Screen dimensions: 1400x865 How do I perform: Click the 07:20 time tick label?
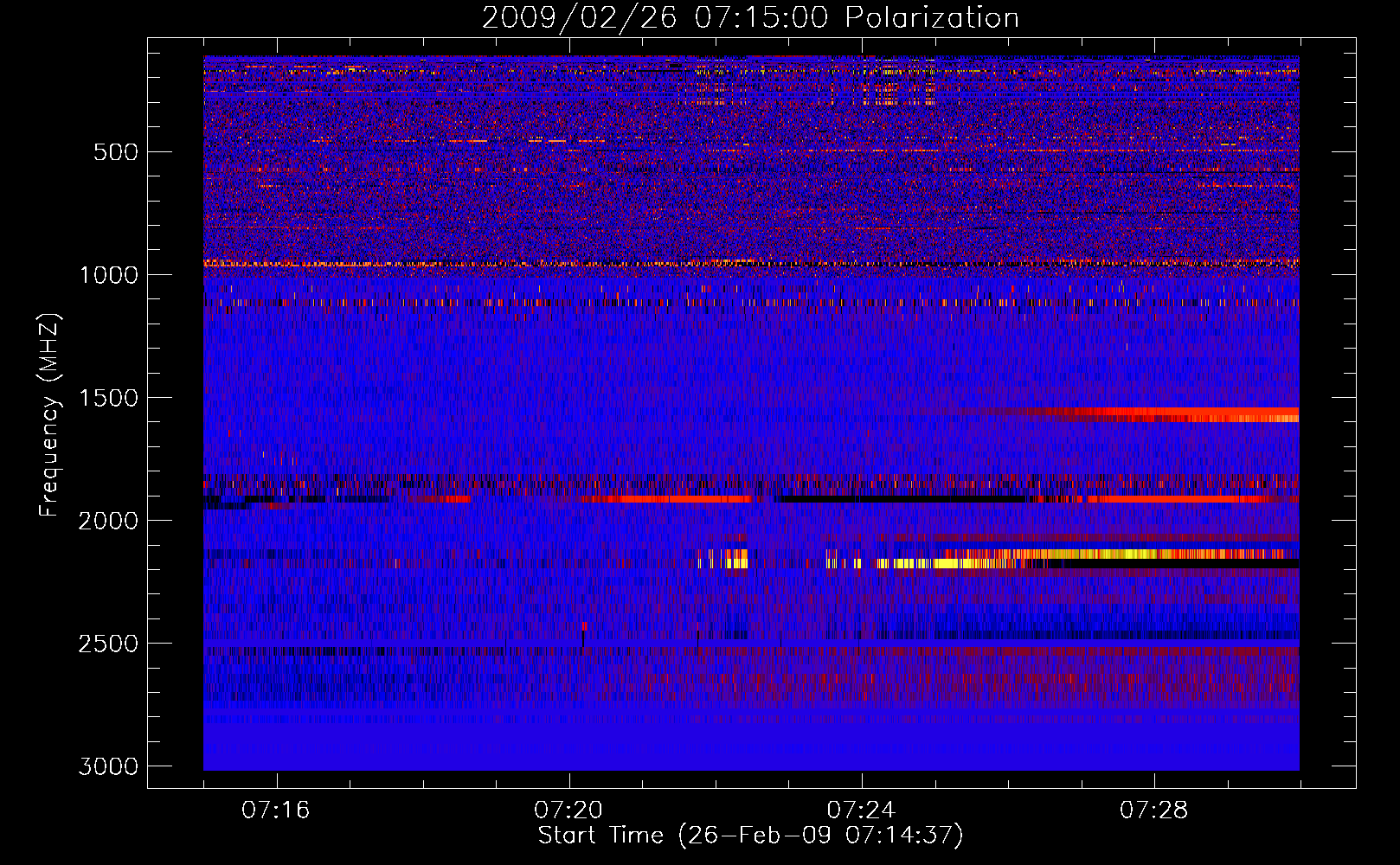[x=568, y=811]
